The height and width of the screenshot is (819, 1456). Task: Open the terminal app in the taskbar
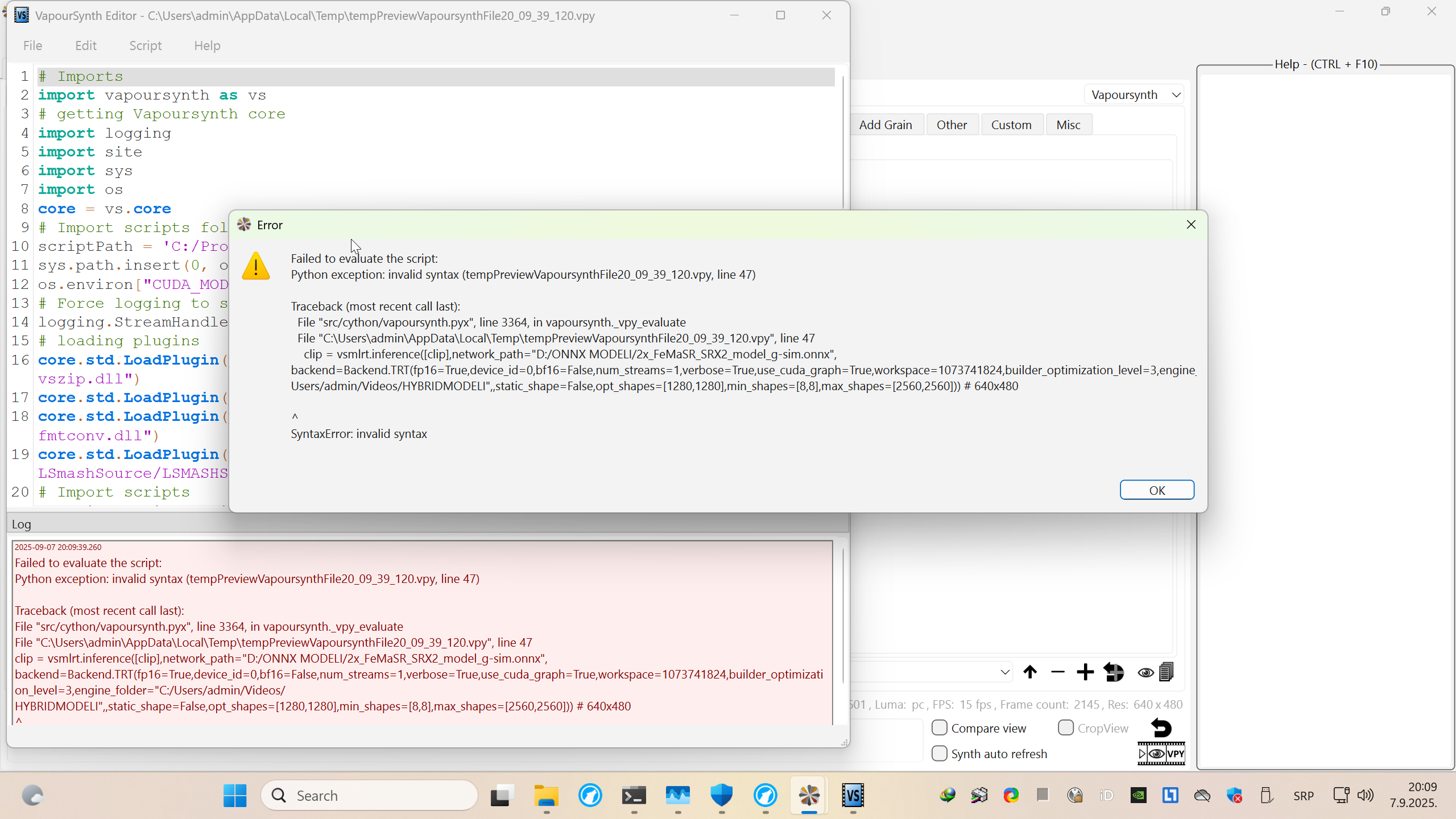click(634, 795)
